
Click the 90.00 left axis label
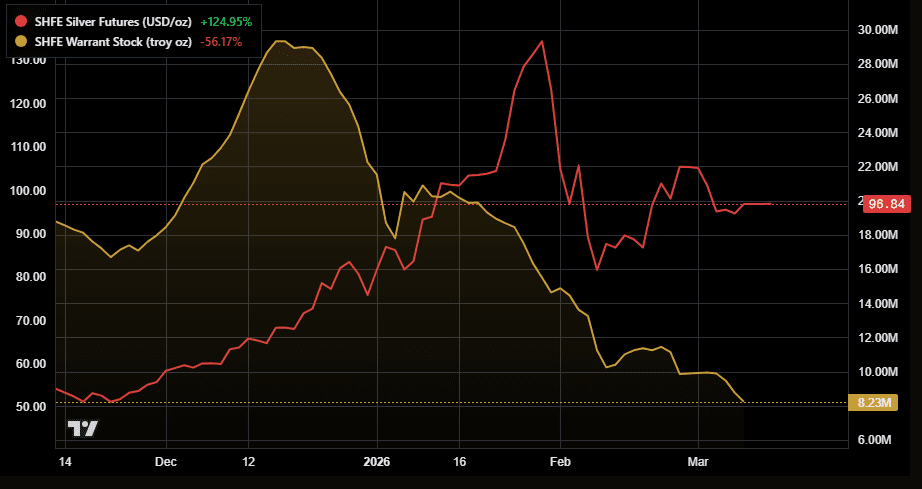[31, 233]
